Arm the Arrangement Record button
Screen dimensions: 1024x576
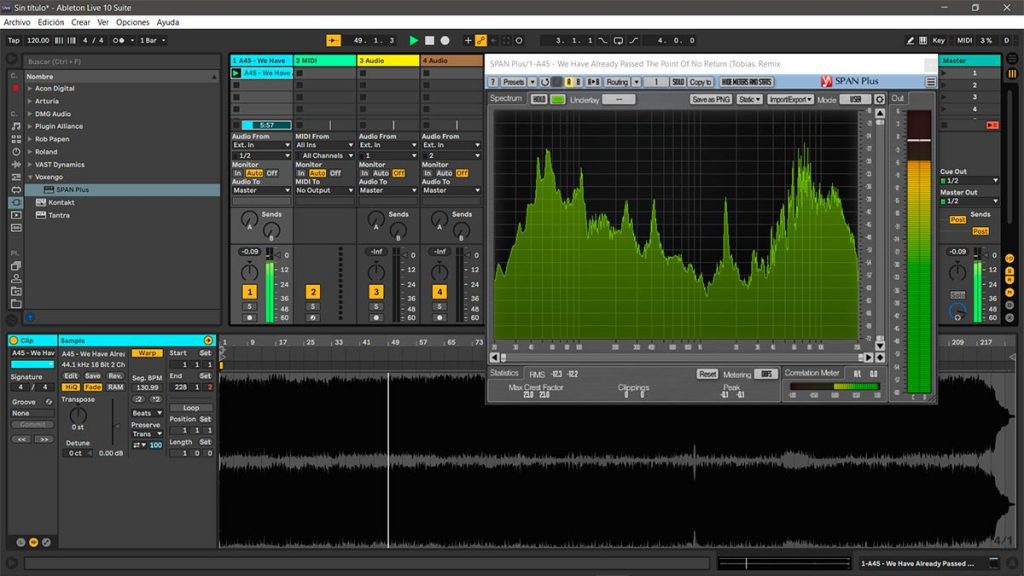[x=445, y=40]
